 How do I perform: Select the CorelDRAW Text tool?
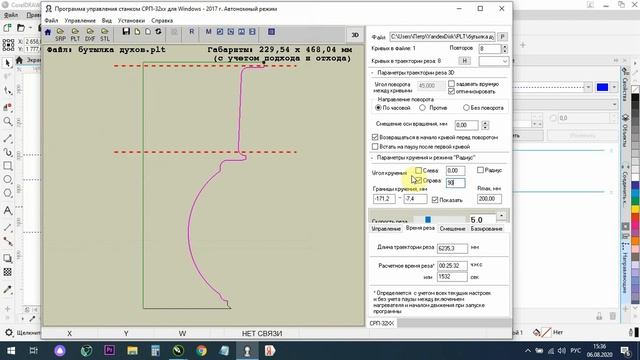point(7,211)
